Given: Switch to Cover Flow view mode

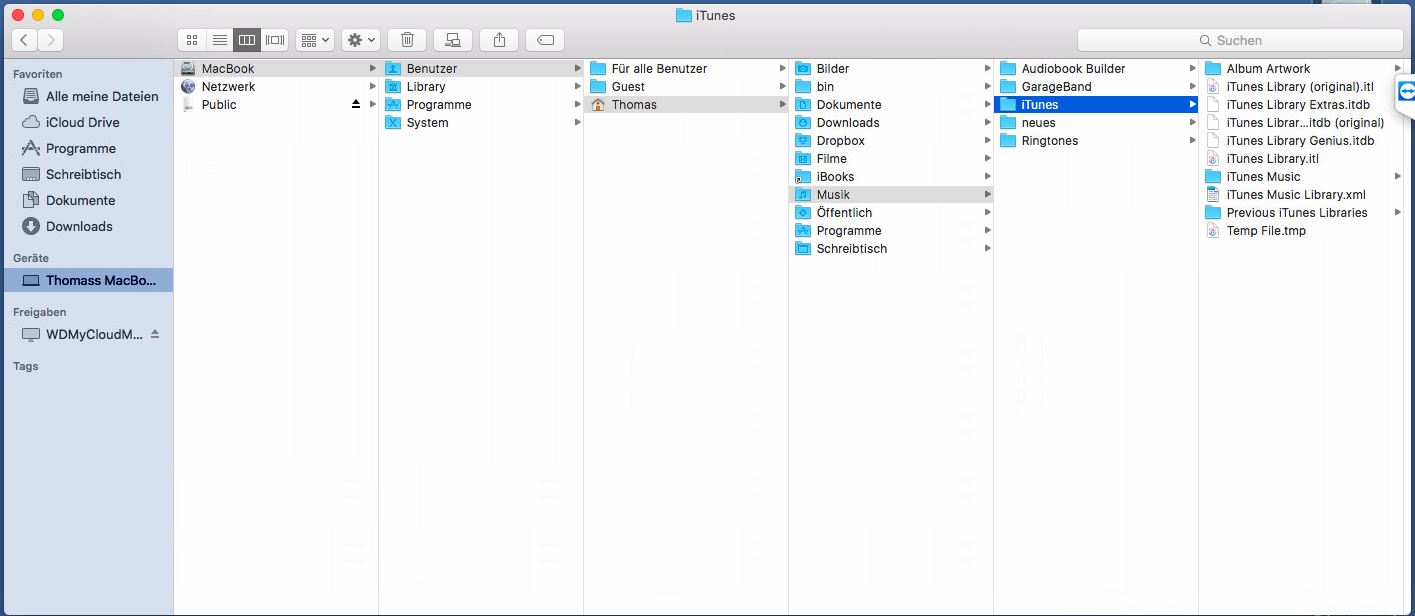Looking at the screenshot, I should click(275, 40).
